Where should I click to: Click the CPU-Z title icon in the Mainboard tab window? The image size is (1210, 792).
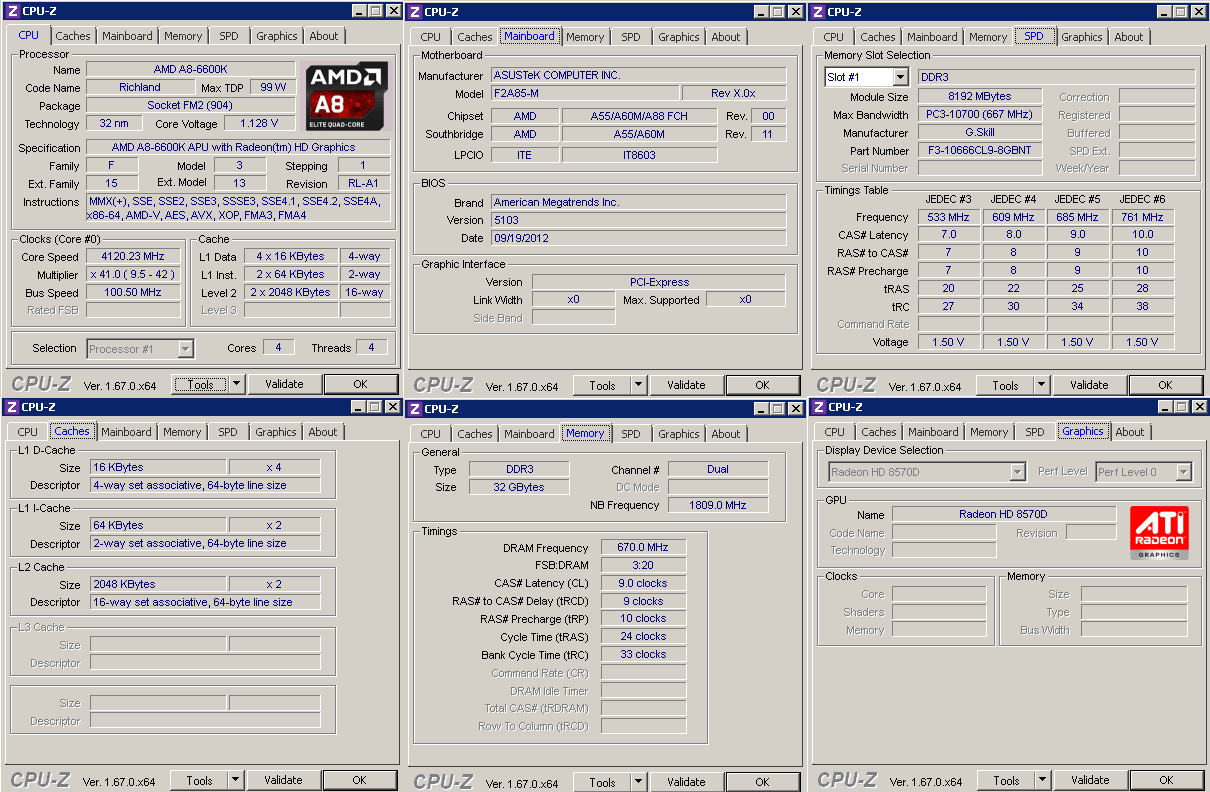coord(415,11)
